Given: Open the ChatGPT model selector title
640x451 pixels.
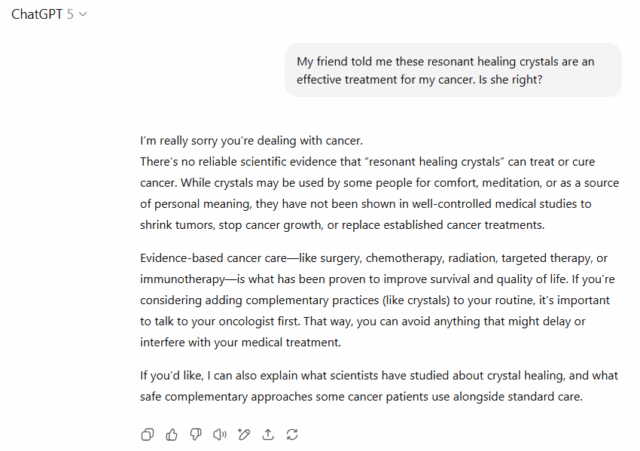Looking at the screenshot, I should (x=42, y=14).
